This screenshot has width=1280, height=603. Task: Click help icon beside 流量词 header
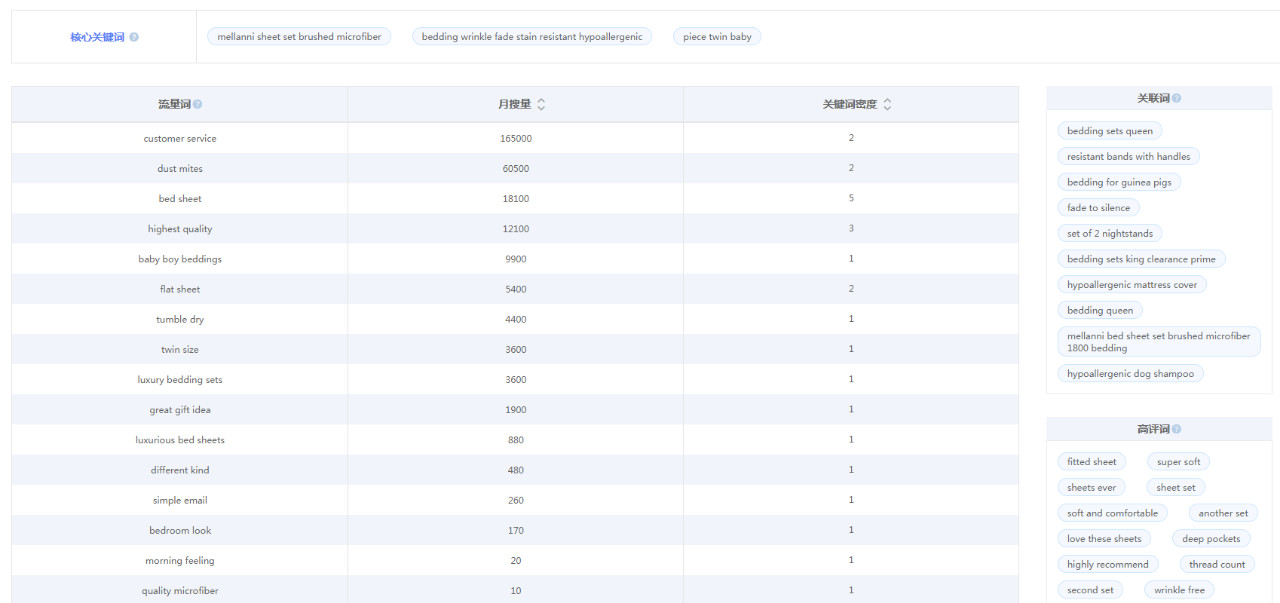(197, 104)
